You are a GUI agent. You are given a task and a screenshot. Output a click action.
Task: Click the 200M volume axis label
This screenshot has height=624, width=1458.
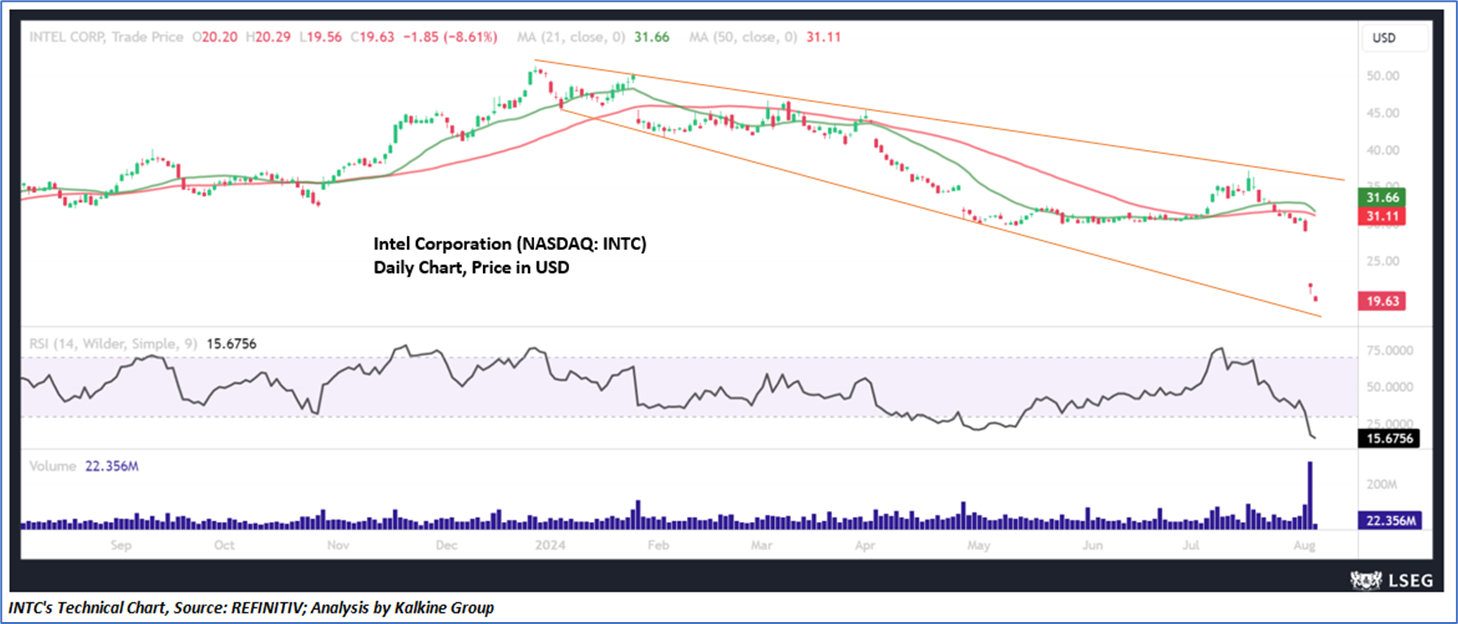(x=1383, y=484)
